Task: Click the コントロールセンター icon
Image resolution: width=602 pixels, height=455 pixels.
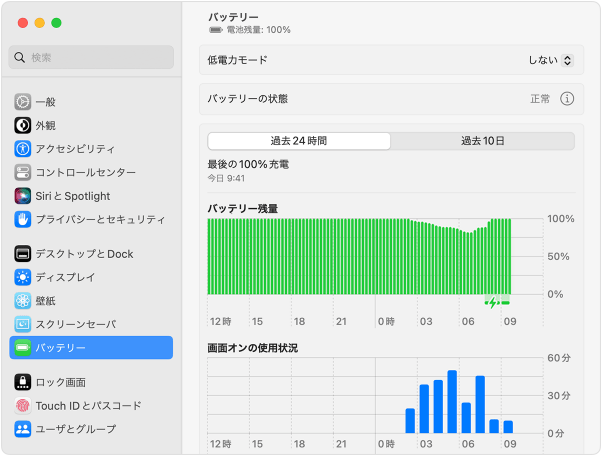Action: click(x=23, y=172)
